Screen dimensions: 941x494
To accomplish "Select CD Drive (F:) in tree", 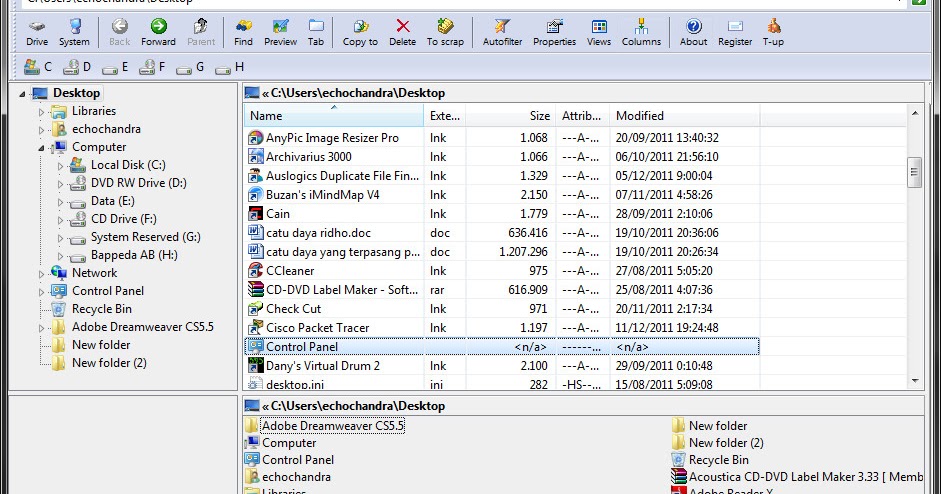I will 124,218.
